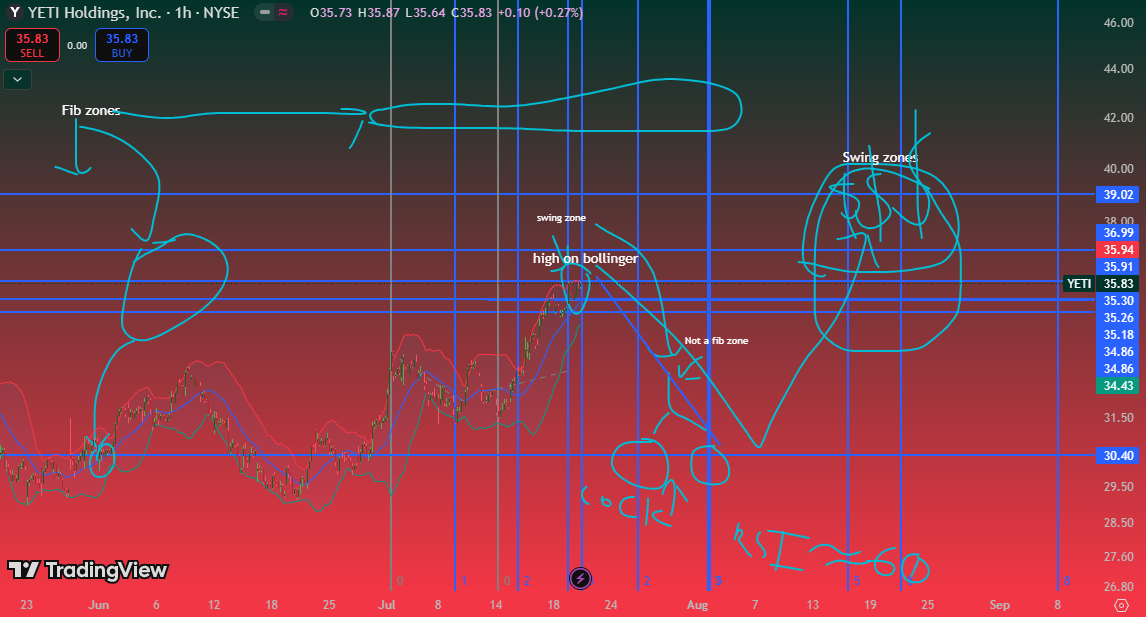Click the low price L35.64 value
The image size is (1146, 617).
(425, 13)
